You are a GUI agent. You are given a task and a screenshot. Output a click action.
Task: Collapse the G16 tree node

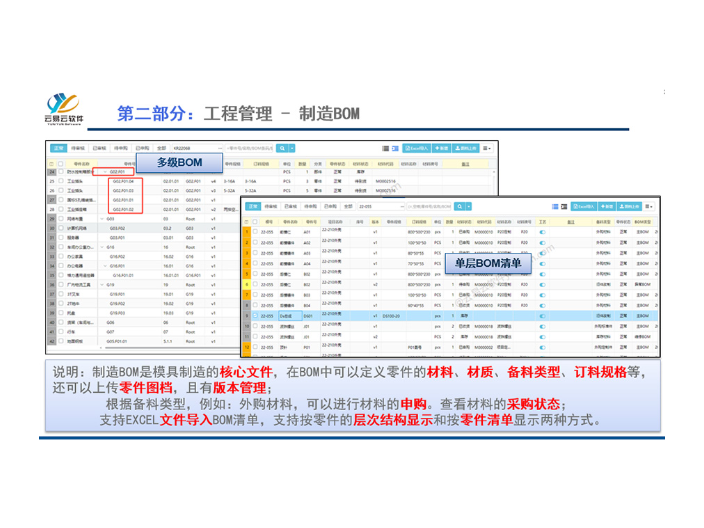tap(102, 247)
